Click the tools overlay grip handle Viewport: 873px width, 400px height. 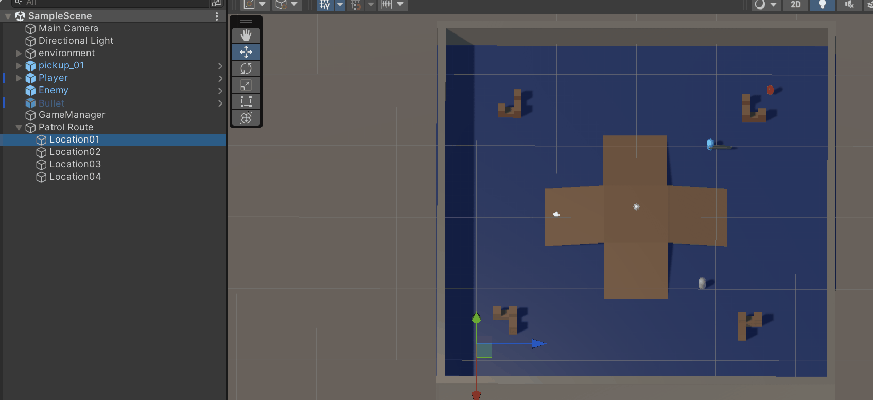click(246, 22)
